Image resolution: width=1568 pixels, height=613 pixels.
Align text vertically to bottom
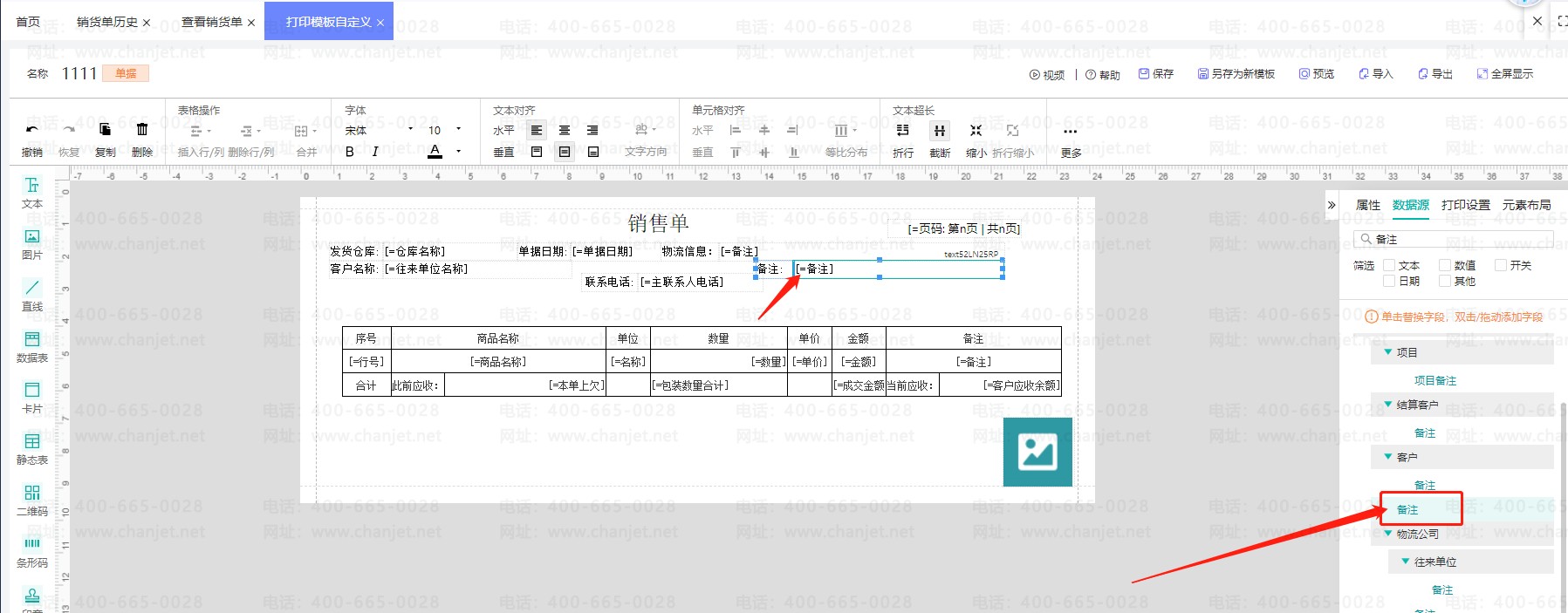593,152
